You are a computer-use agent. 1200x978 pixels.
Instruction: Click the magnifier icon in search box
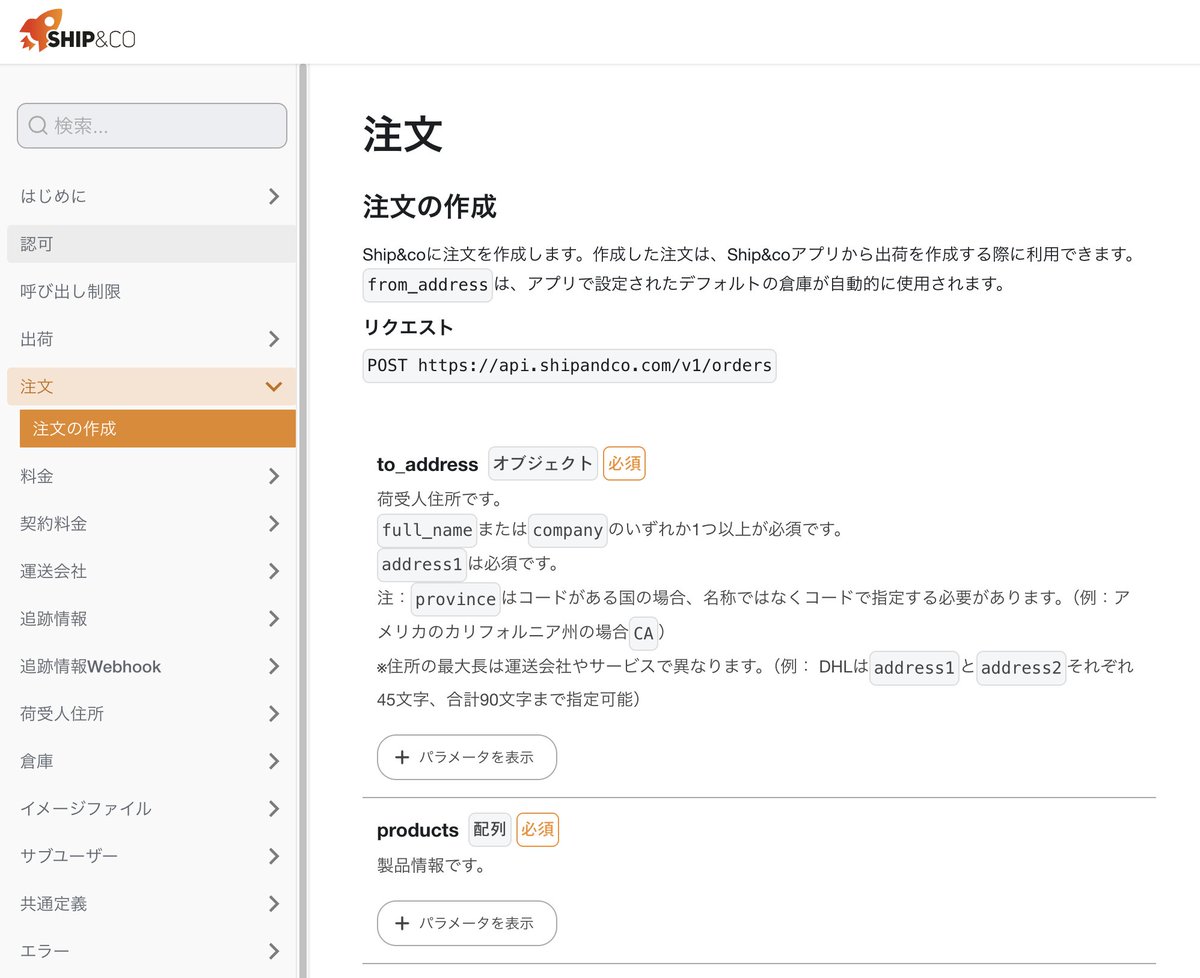(37, 126)
